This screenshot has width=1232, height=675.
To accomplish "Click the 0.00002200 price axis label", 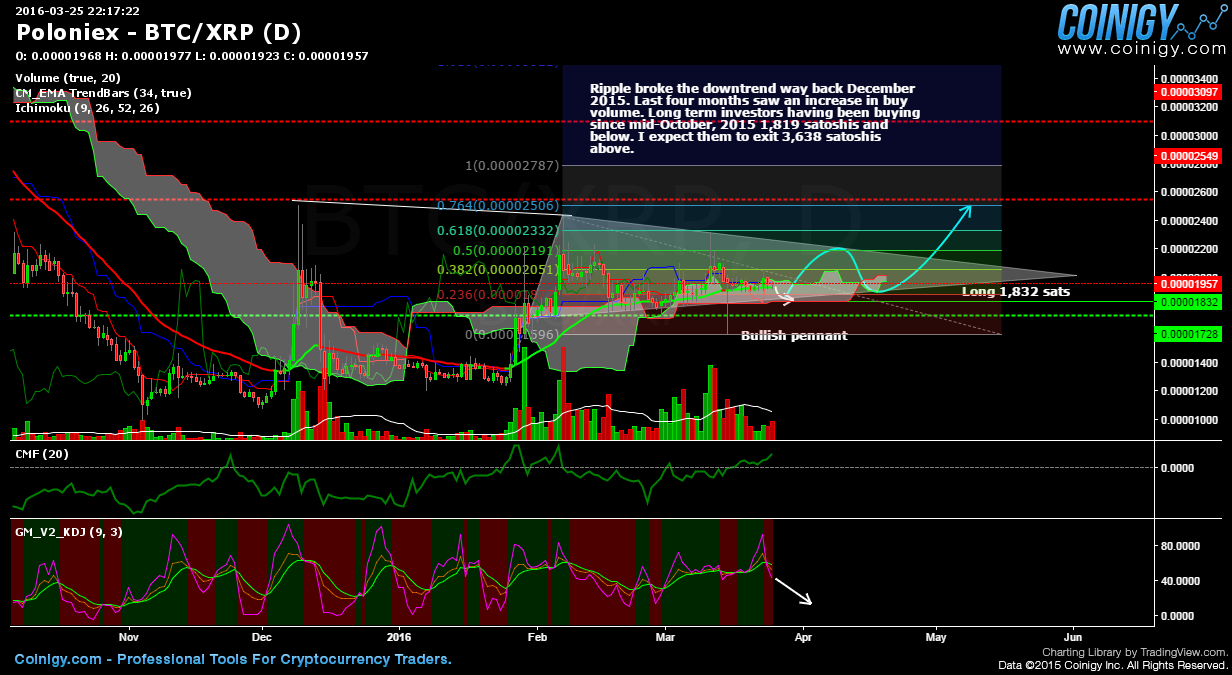I will click(x=1190, y=249).
